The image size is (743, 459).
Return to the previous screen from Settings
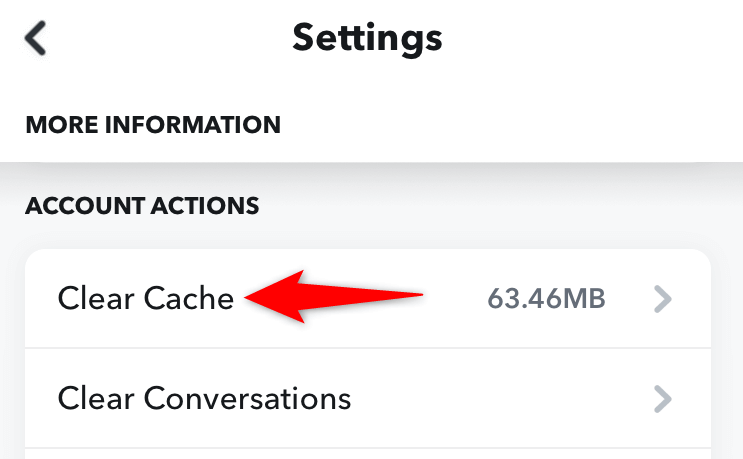tap(36, 39)
